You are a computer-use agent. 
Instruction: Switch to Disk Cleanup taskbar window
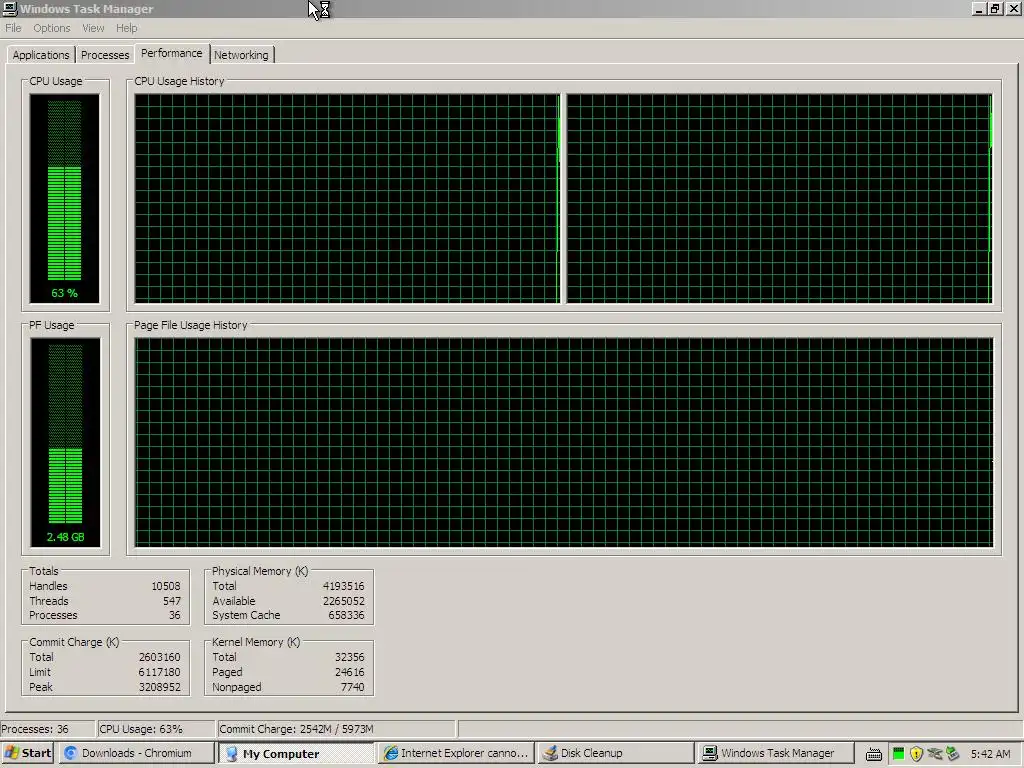[615, 753]
